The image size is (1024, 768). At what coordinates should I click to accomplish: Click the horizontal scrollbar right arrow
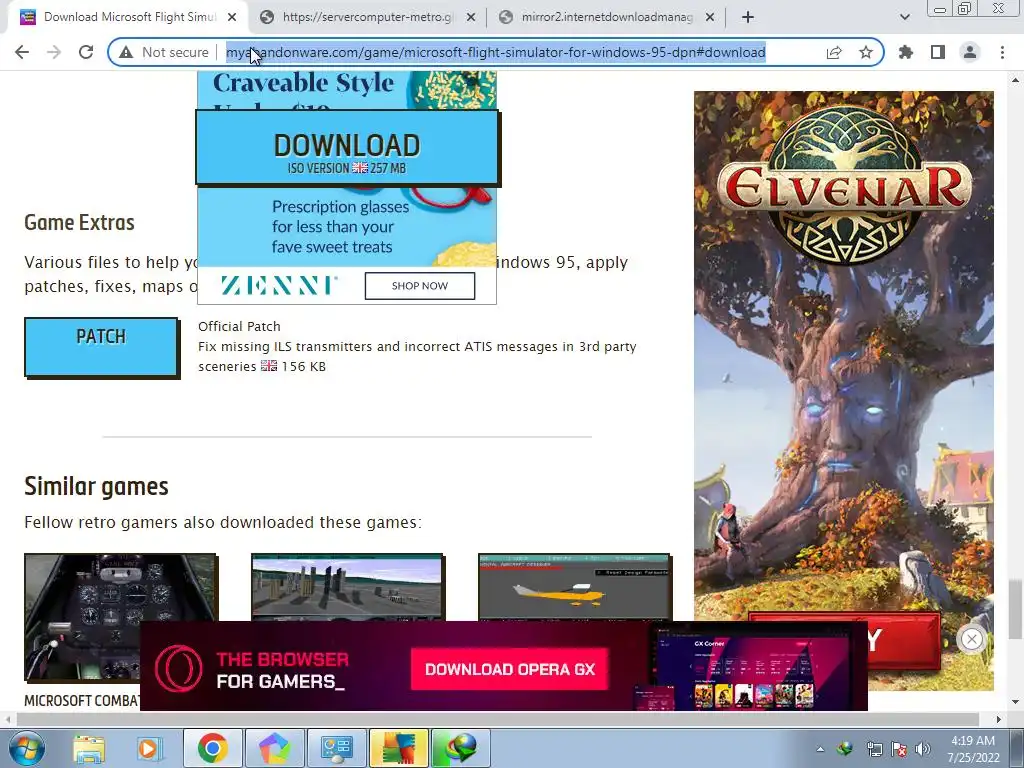(998, 719)
